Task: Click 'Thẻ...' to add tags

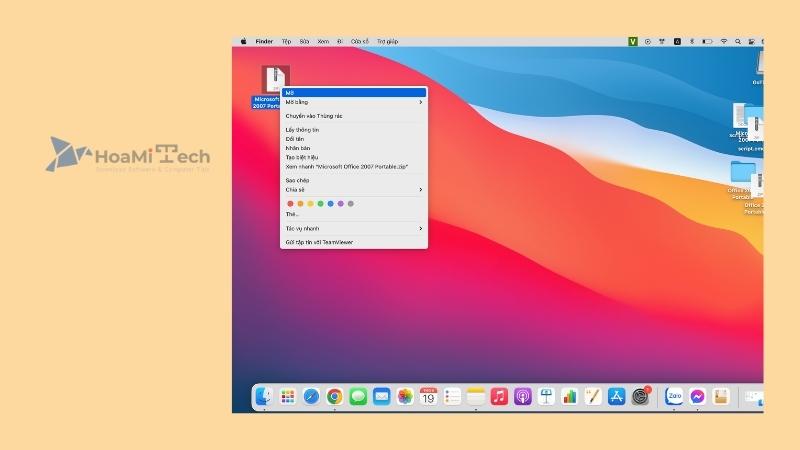Action: tap(292, 214)
